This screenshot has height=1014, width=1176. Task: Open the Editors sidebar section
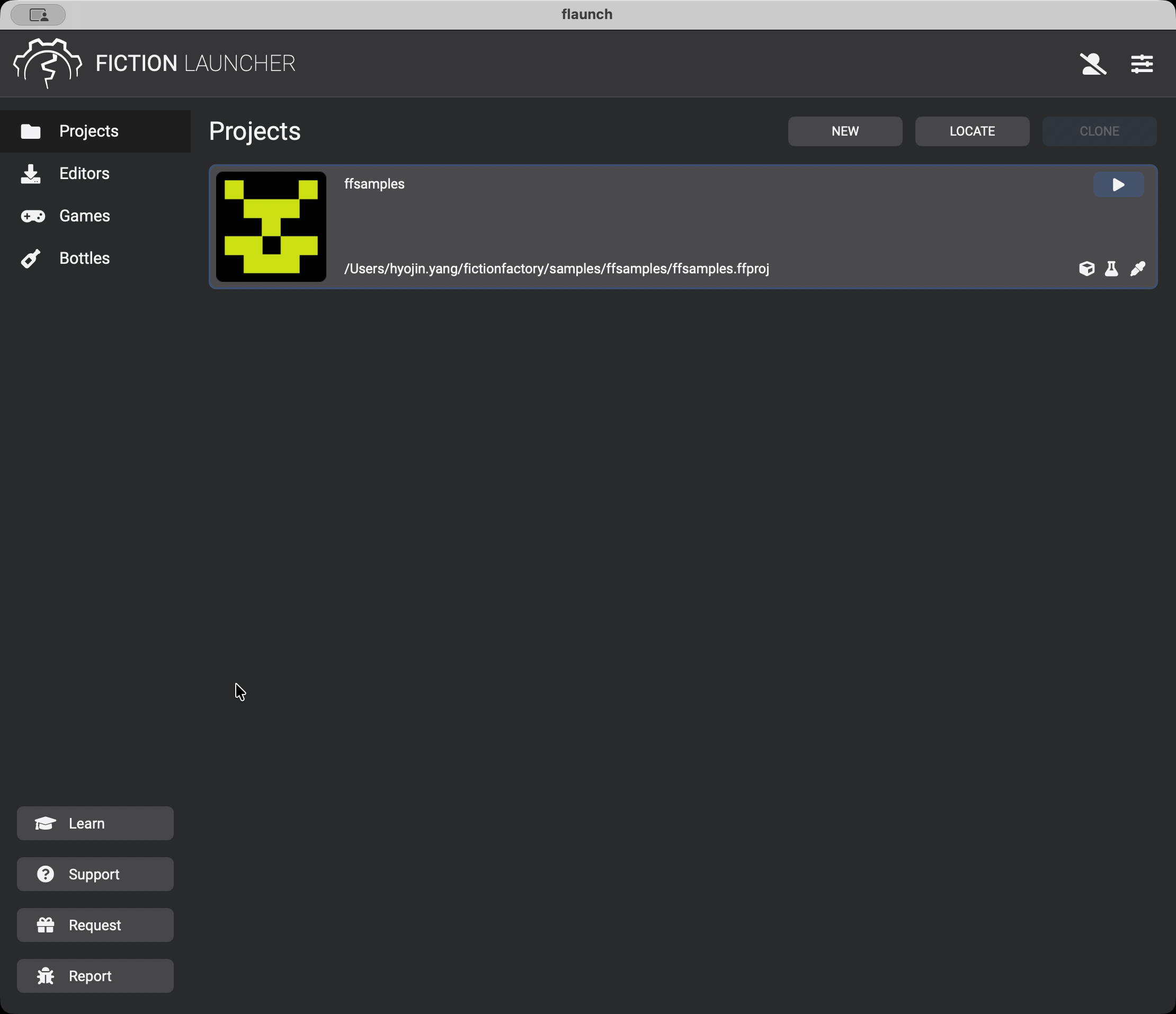(95, 174)
